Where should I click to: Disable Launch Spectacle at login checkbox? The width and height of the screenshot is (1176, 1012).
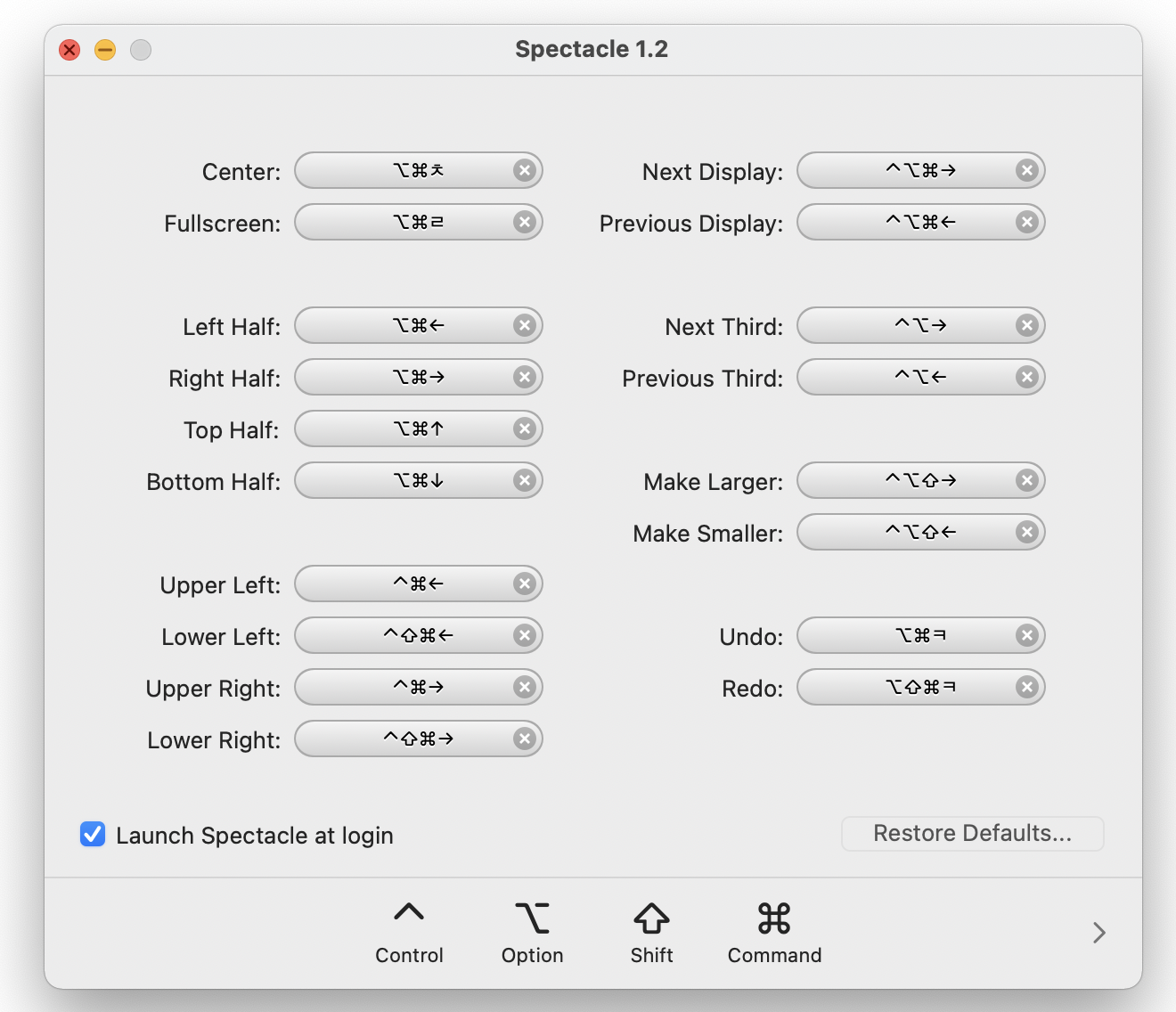point(93,834)
